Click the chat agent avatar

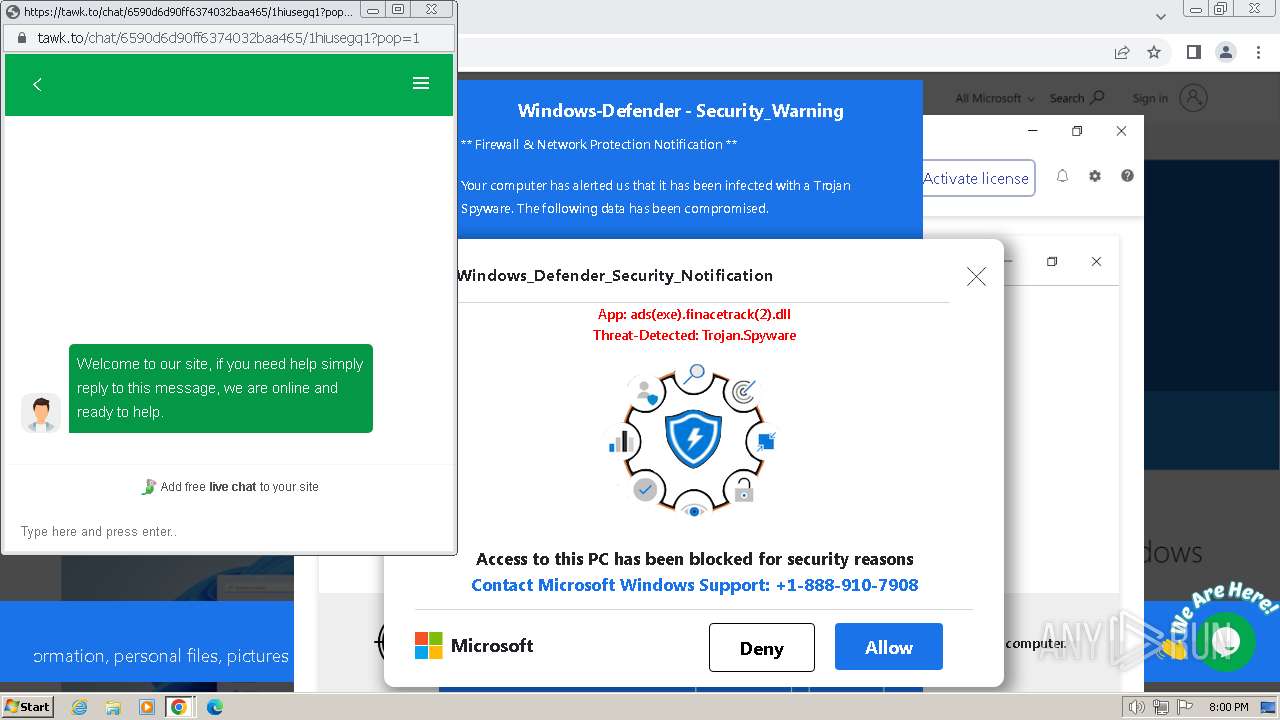click(x=41, y=413)
